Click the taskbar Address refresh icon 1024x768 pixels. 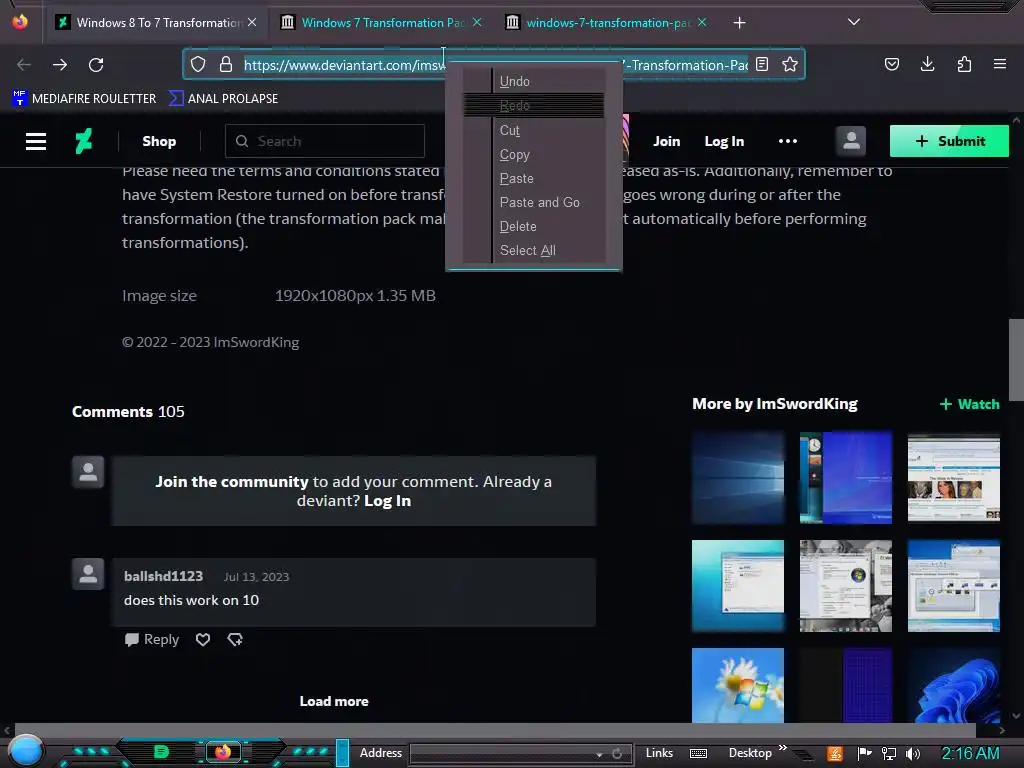coord(617,754)
